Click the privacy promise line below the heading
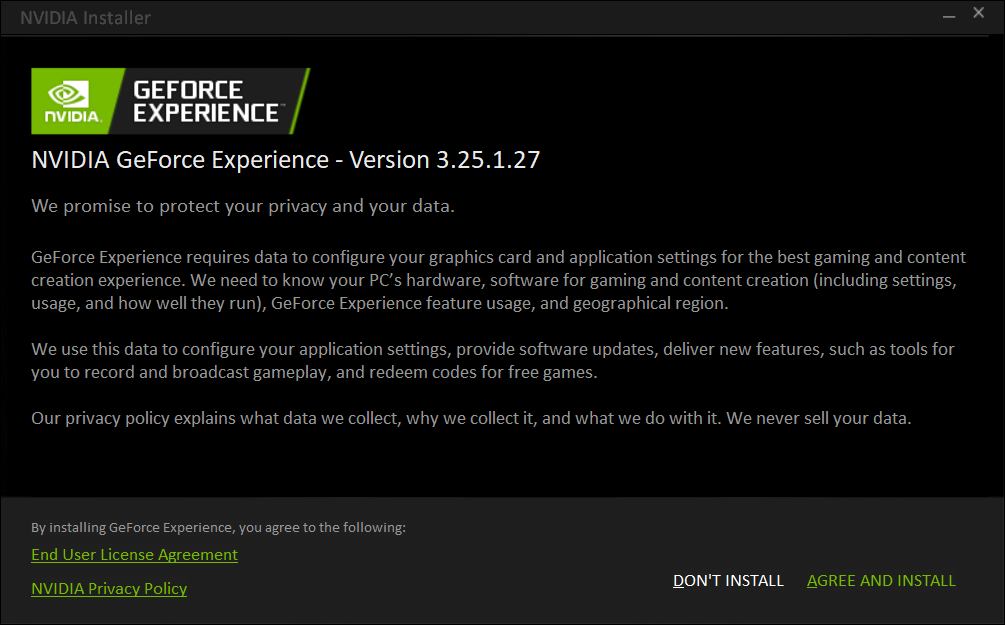This screenshot has height=625, width=1005. point(243,206)
